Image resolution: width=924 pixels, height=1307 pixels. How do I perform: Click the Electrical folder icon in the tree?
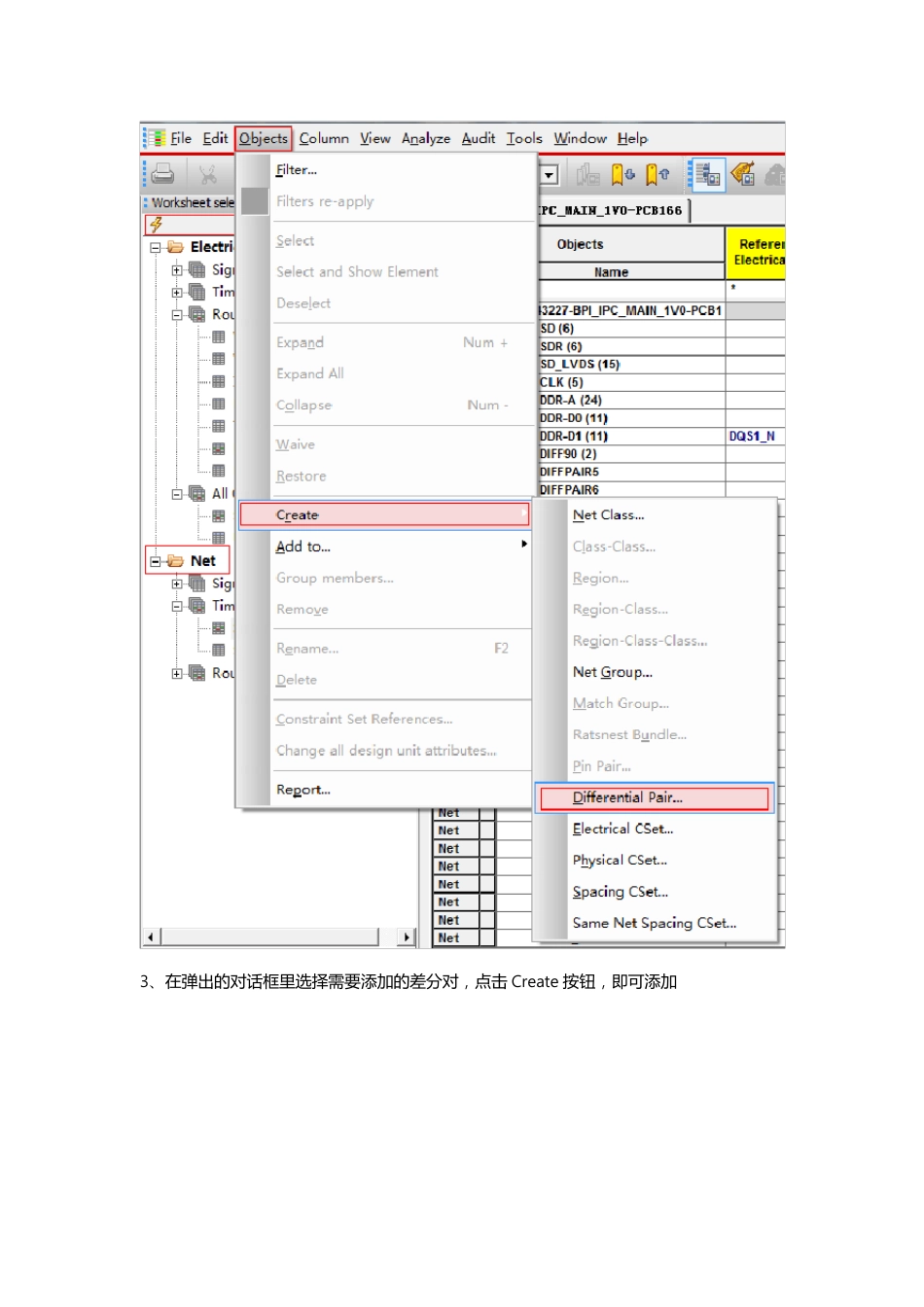click(x=175, y=247)
